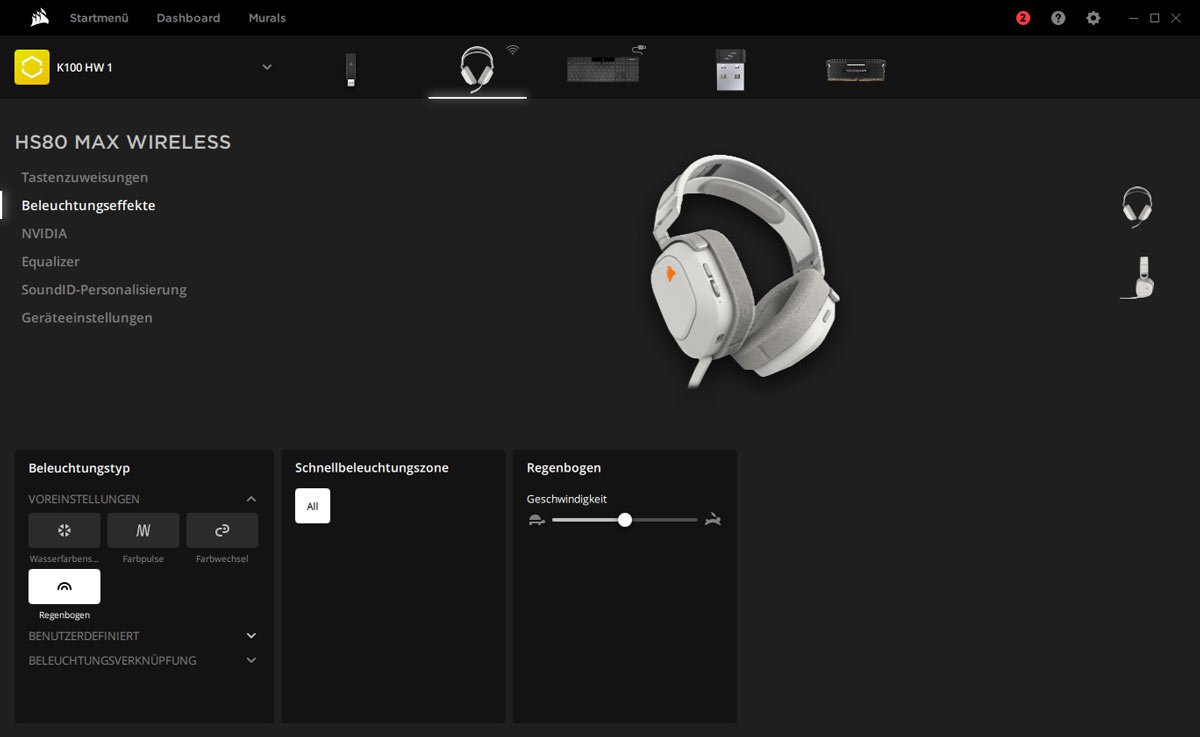This screenshot has width=1200, height=737.
Task: Click the K100 HW 1 profile name
Action: pyautogui.click(x=84, y=67)
